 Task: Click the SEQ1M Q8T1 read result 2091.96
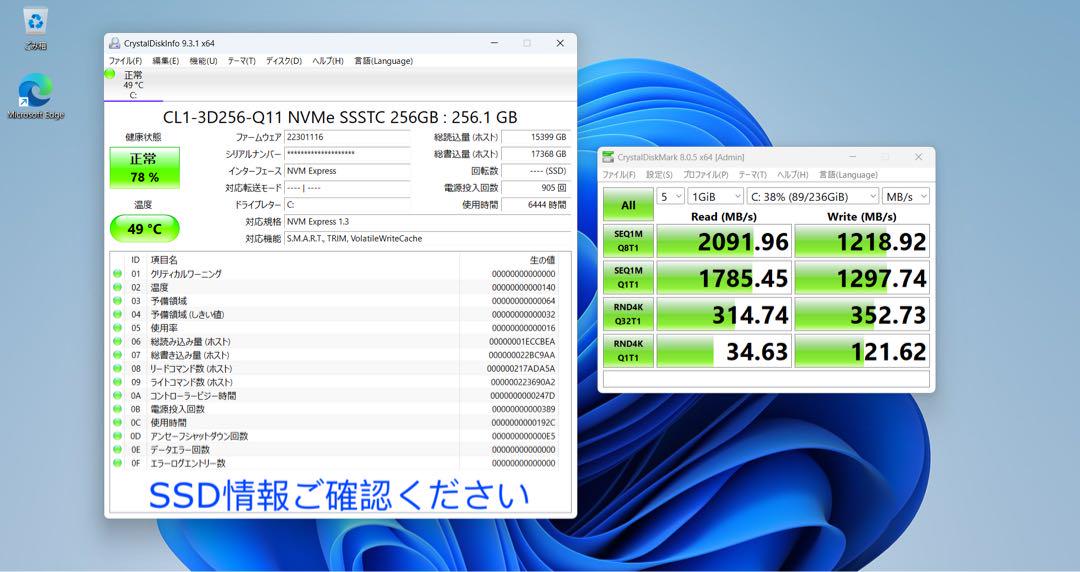click(724, 241)
